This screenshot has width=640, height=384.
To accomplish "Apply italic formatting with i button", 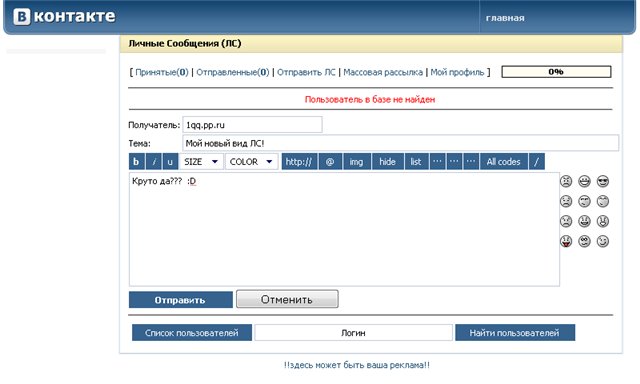I will click(154, 162).
